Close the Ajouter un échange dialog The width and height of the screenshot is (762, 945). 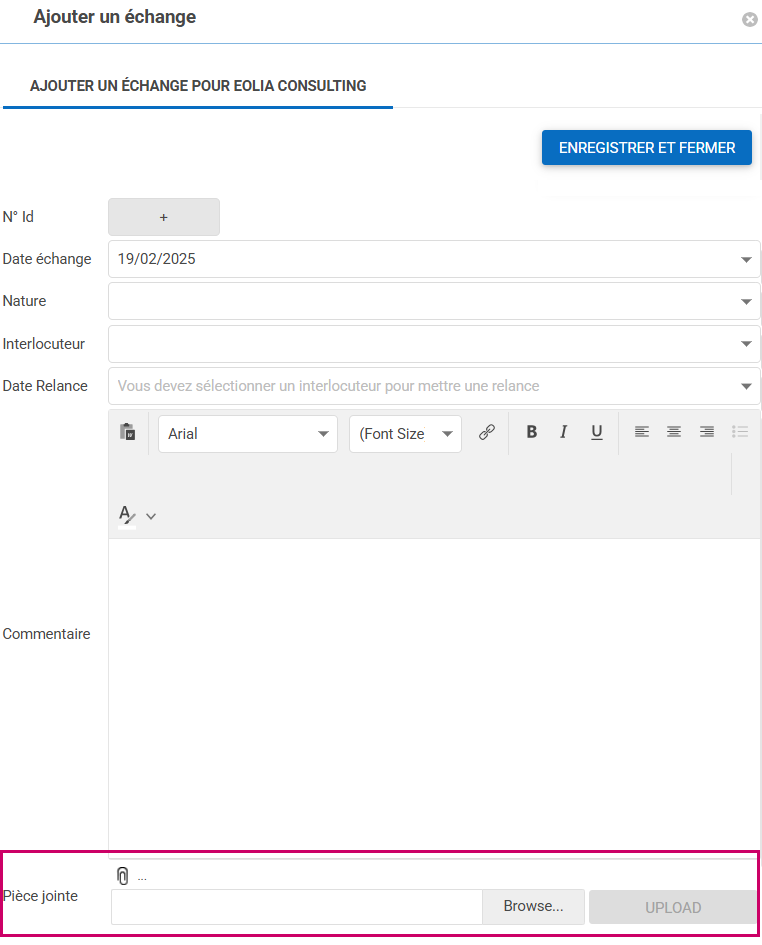pos(749,19)
